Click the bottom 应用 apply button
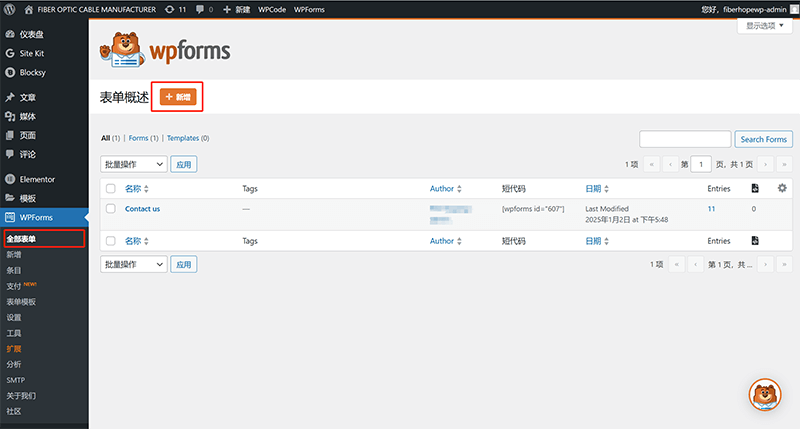Viewport: 800px width, 429px height. 184,264
